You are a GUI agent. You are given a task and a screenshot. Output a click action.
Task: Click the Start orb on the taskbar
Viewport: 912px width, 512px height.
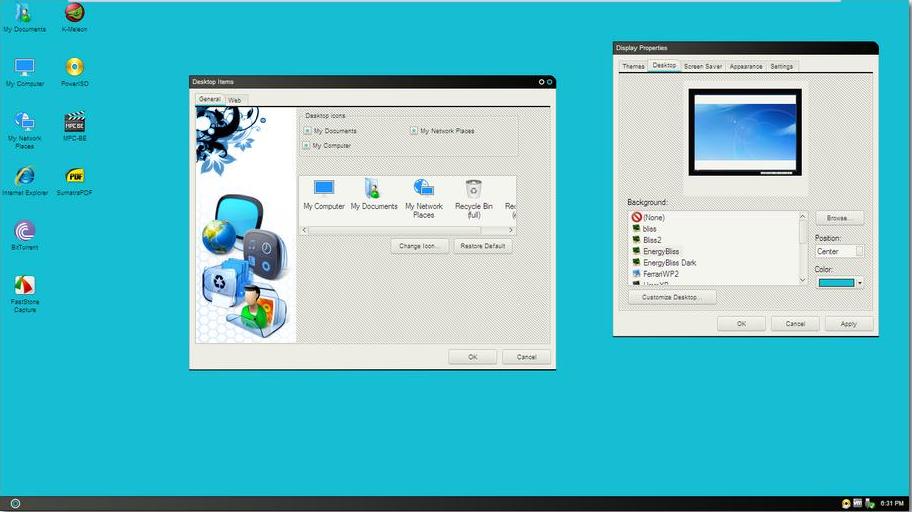click(x=16, y=504)
